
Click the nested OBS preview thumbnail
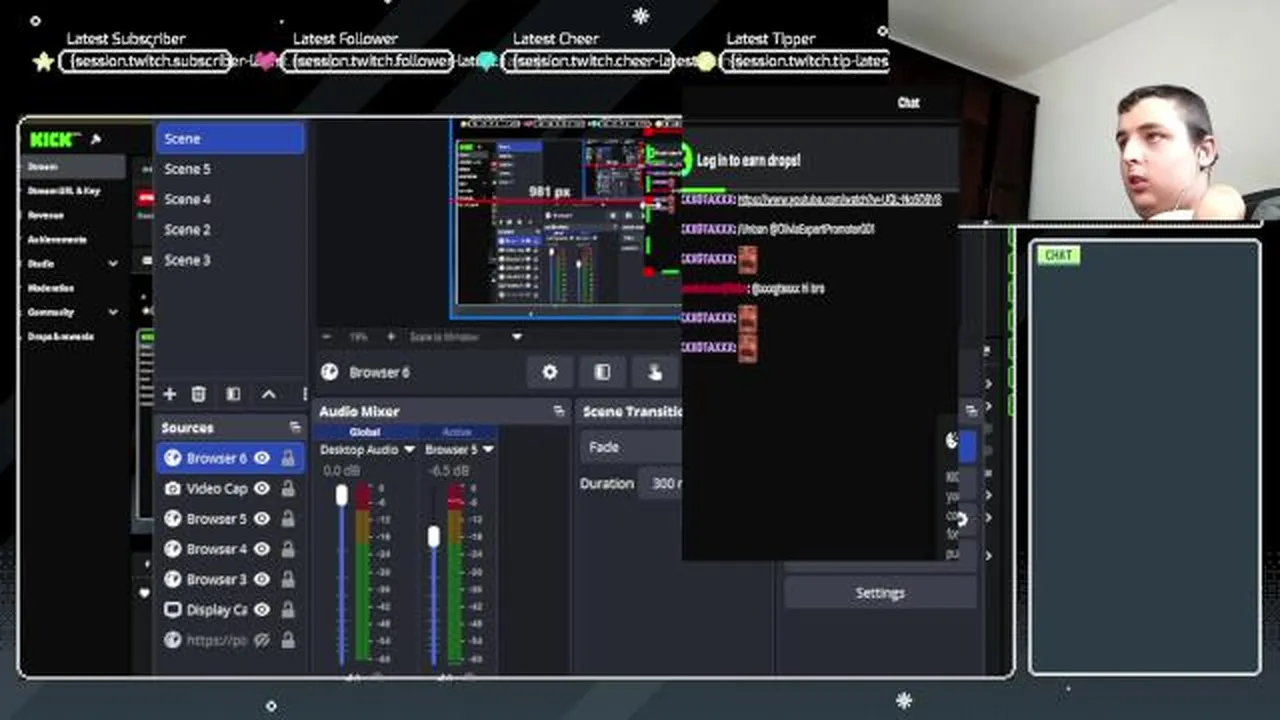click(565, 220)
